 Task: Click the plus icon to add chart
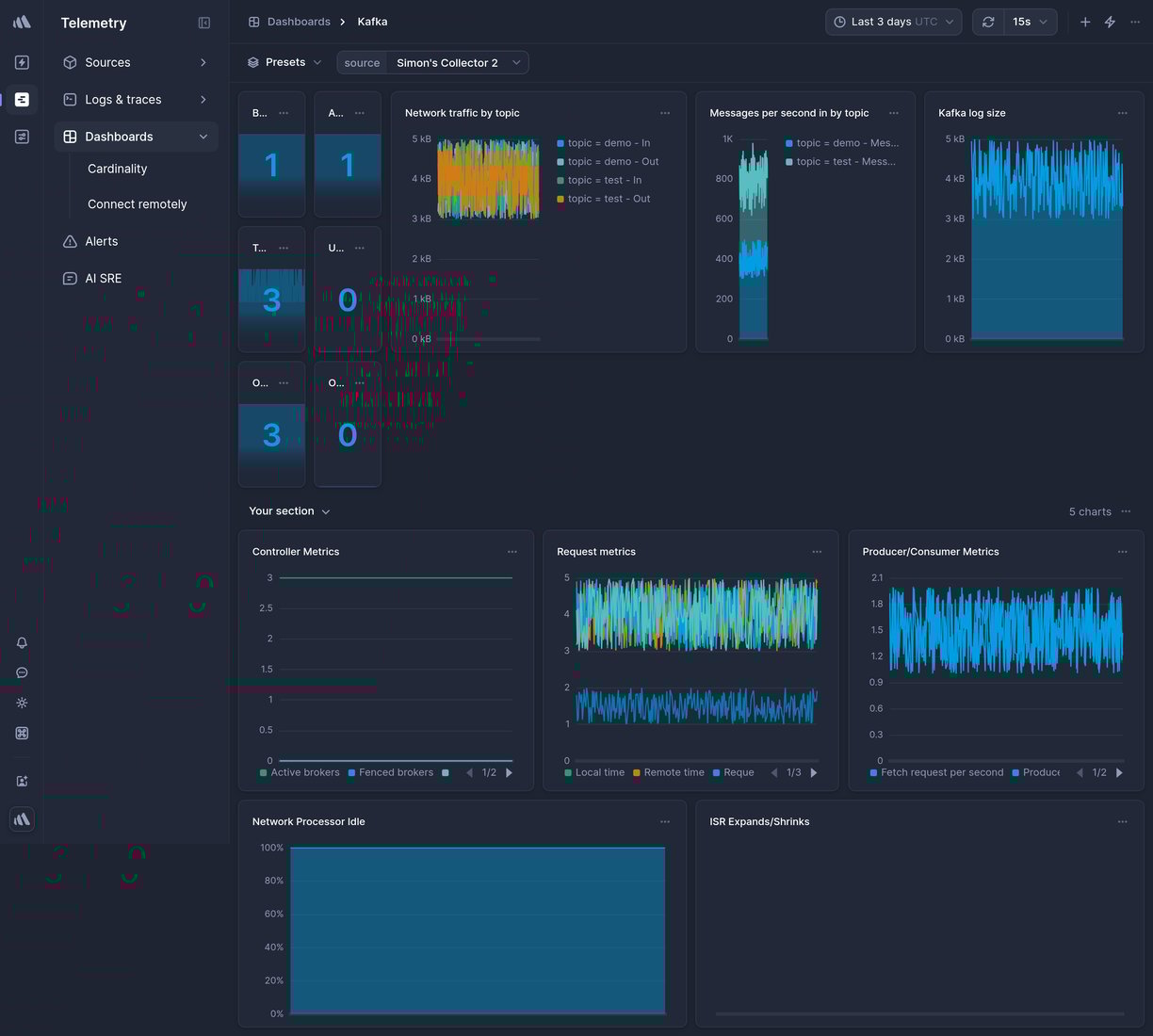[1085, 22]
